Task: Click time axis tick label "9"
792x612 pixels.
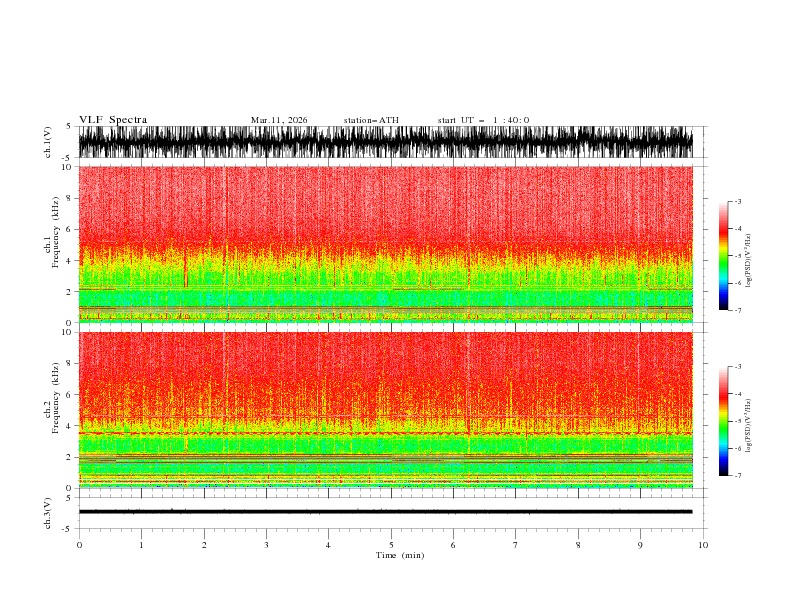Action: [640, 545]
